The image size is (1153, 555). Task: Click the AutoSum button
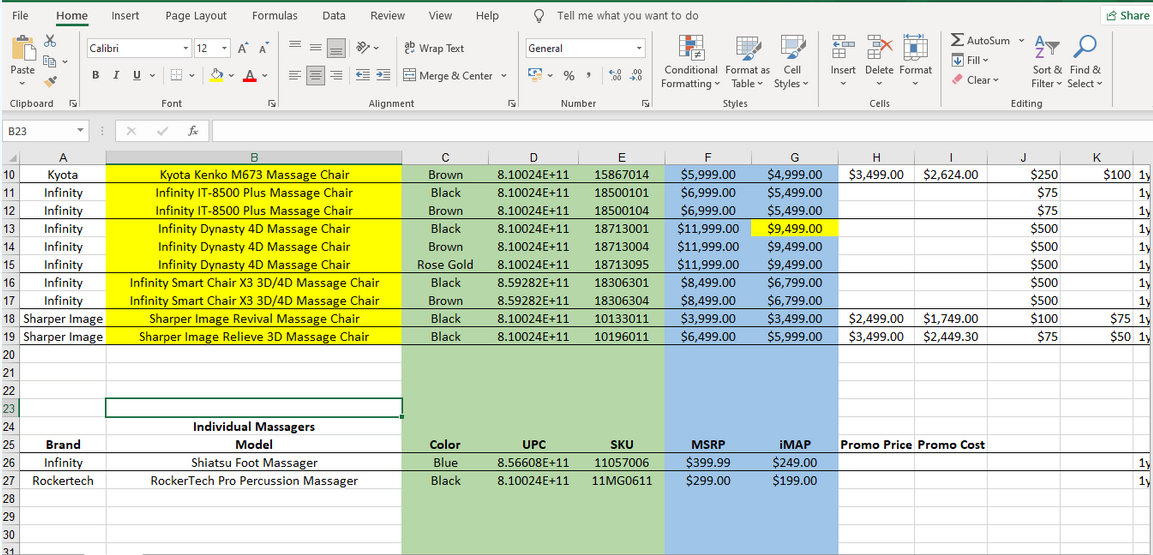coord(981,40)
